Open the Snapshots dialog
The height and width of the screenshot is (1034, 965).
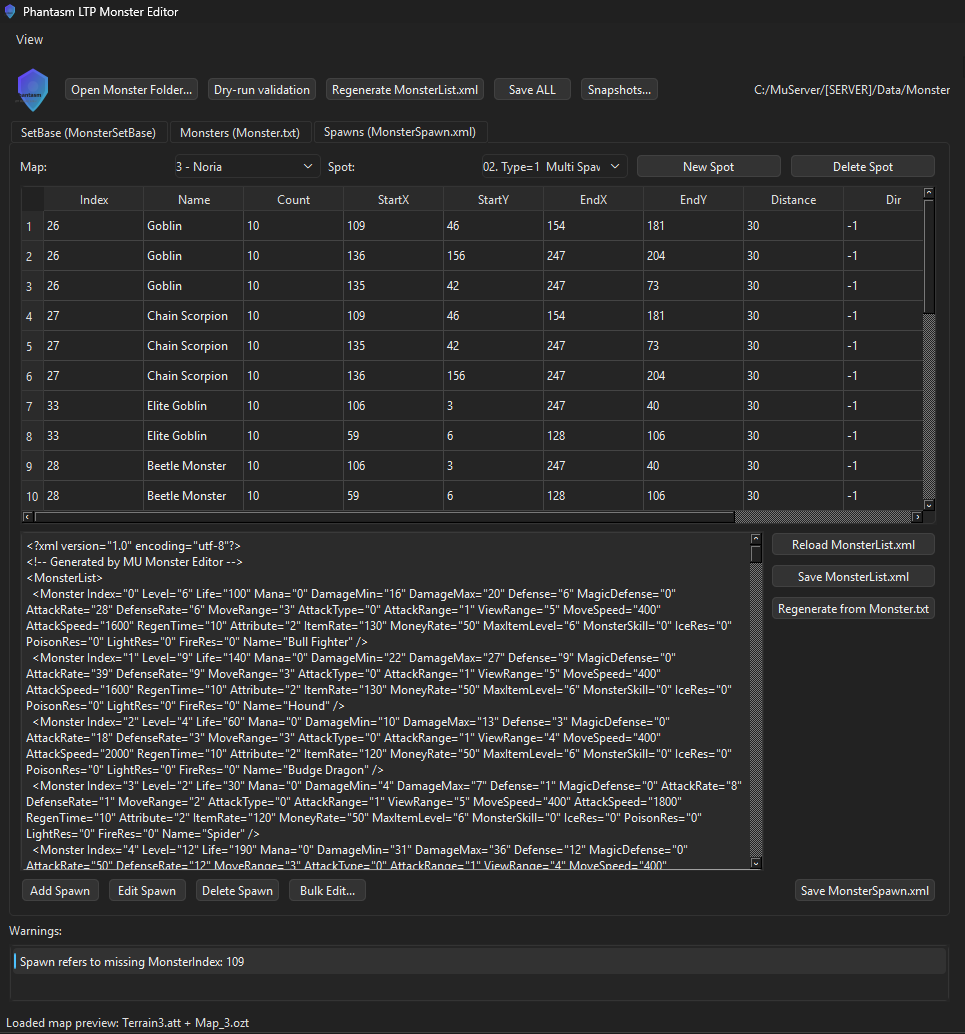coord(619,90)
